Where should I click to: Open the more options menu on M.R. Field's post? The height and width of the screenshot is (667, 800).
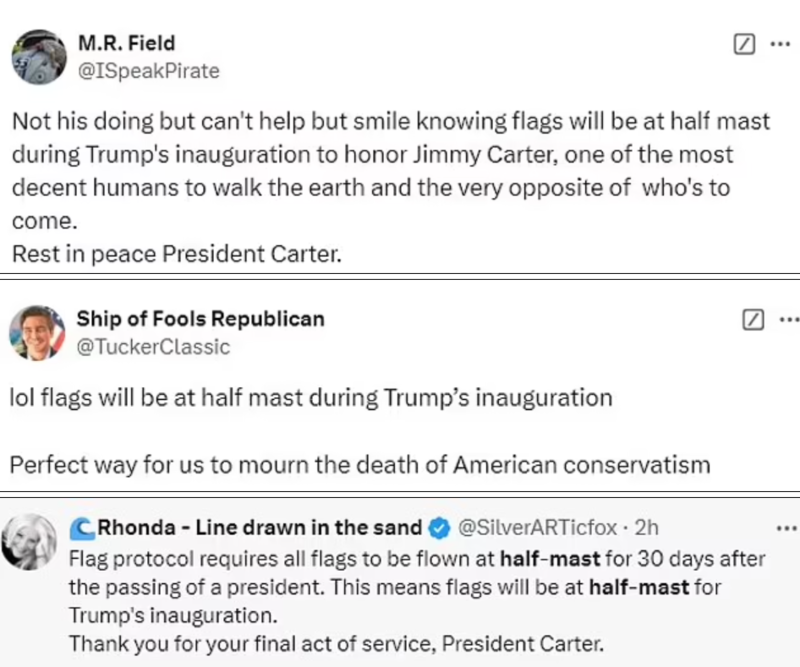coord(780,44)
